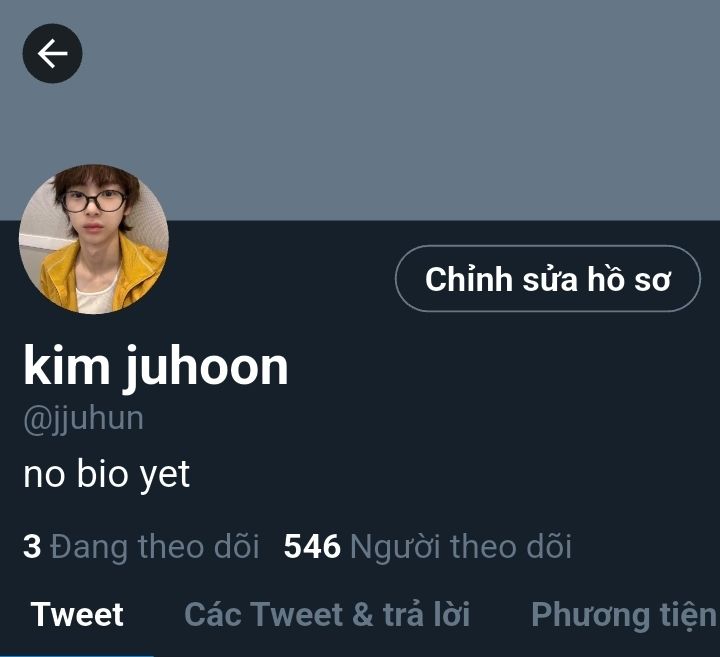Open the gray header banner image
The image size is (720, 657).
click(360, 110)
